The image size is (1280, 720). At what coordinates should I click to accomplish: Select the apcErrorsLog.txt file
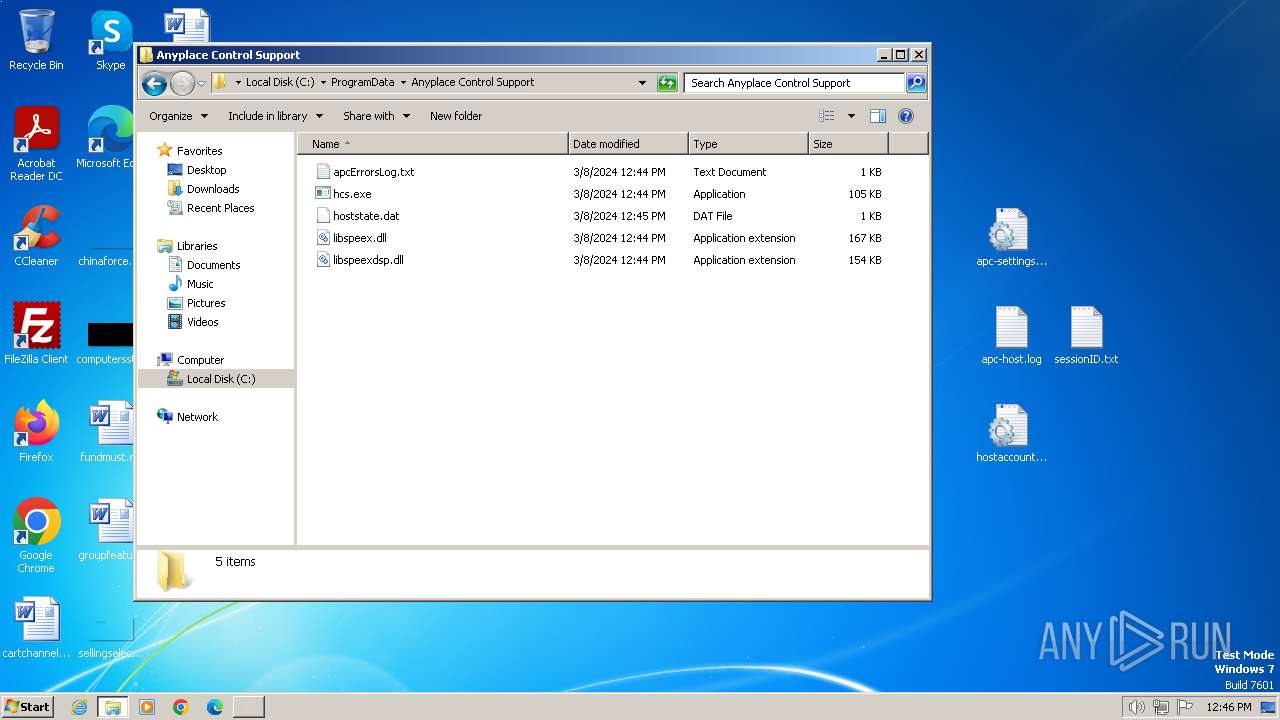(373, 172)
